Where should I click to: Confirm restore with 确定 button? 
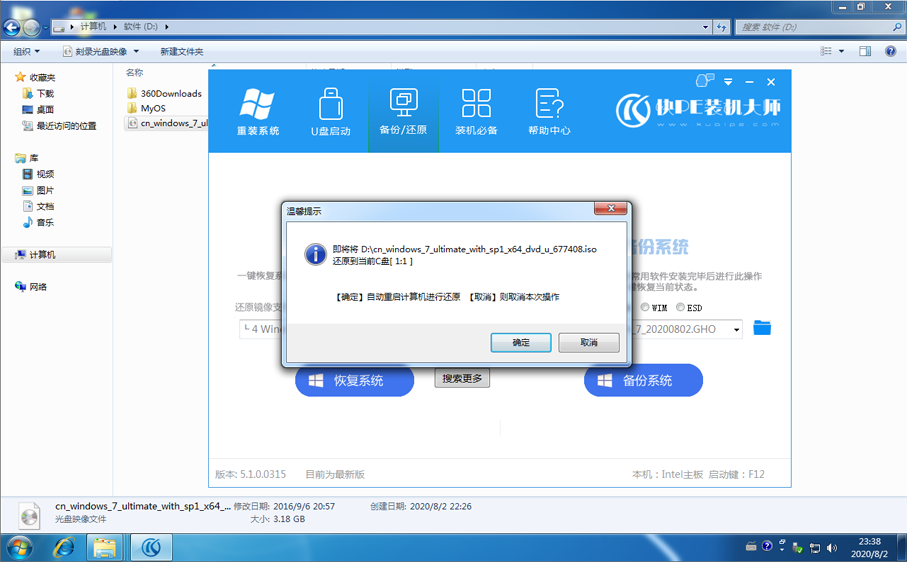[x=521, y=342]
